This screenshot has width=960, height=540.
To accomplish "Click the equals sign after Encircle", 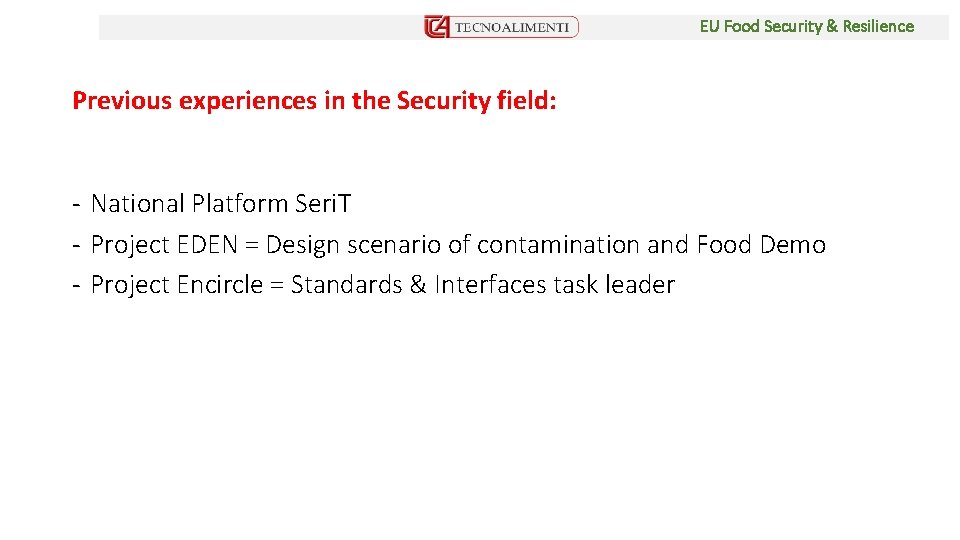I will pos(277,286).
